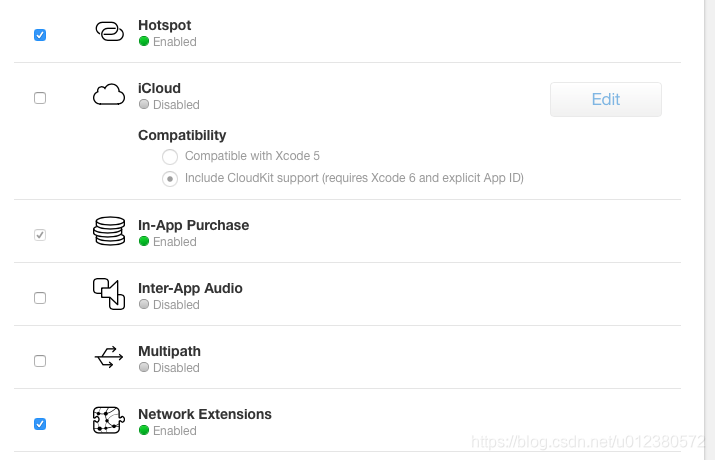
Task: Click the In-App Purchase heading text
Action: click(193, 225)
